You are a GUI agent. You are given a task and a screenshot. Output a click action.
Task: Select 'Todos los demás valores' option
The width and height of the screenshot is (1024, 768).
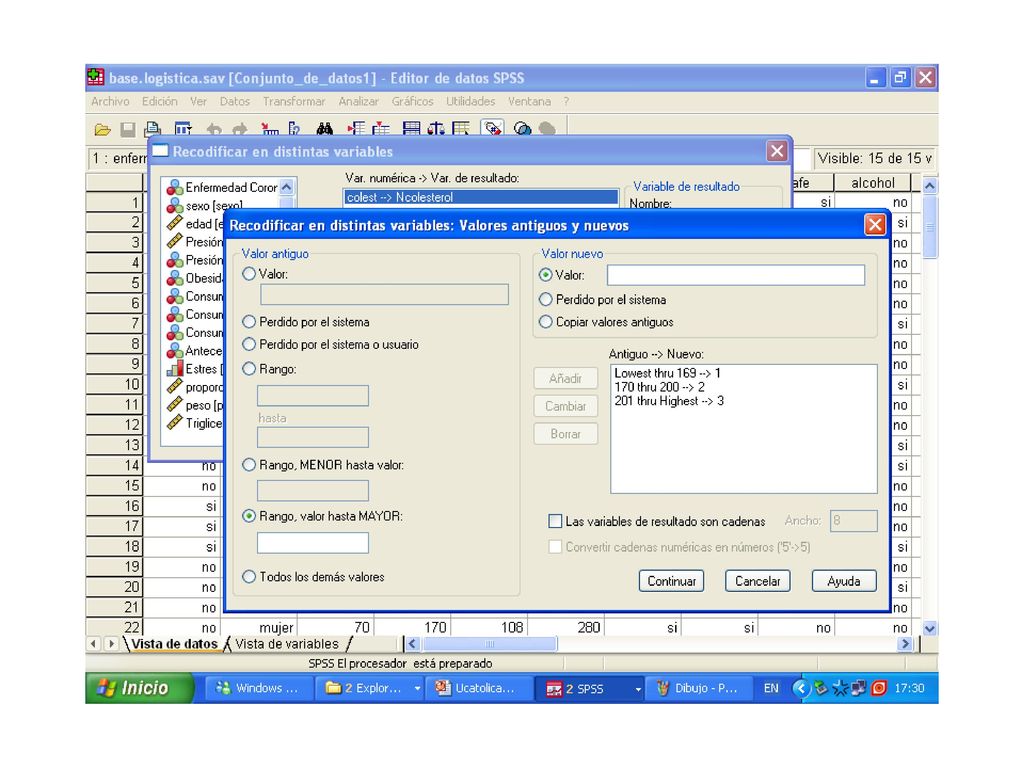249,577
